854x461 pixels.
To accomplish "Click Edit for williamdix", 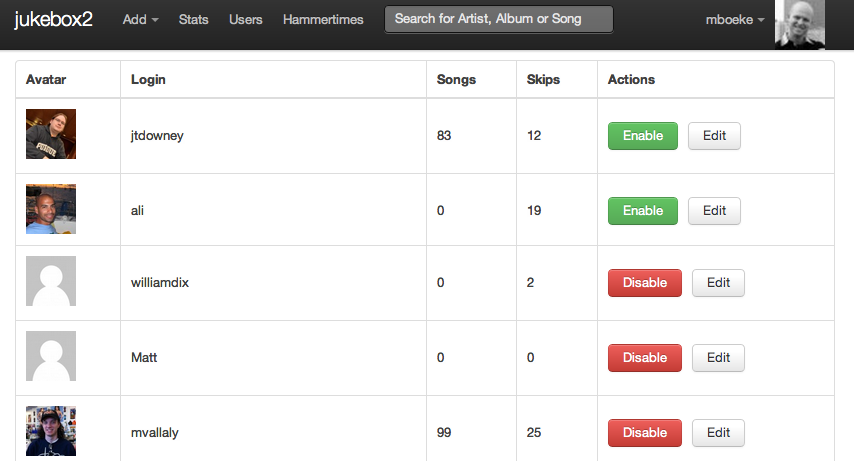I will tap(718, 283).
